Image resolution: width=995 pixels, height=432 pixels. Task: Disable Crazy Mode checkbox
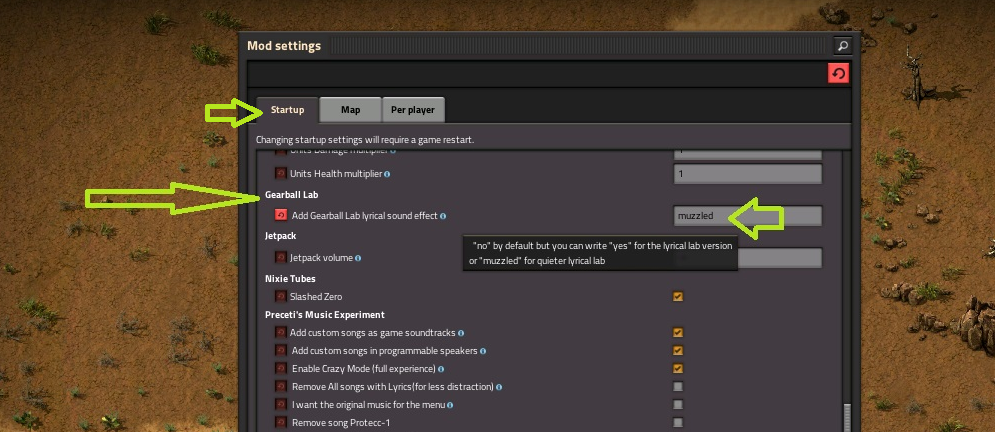coord(678,369)
